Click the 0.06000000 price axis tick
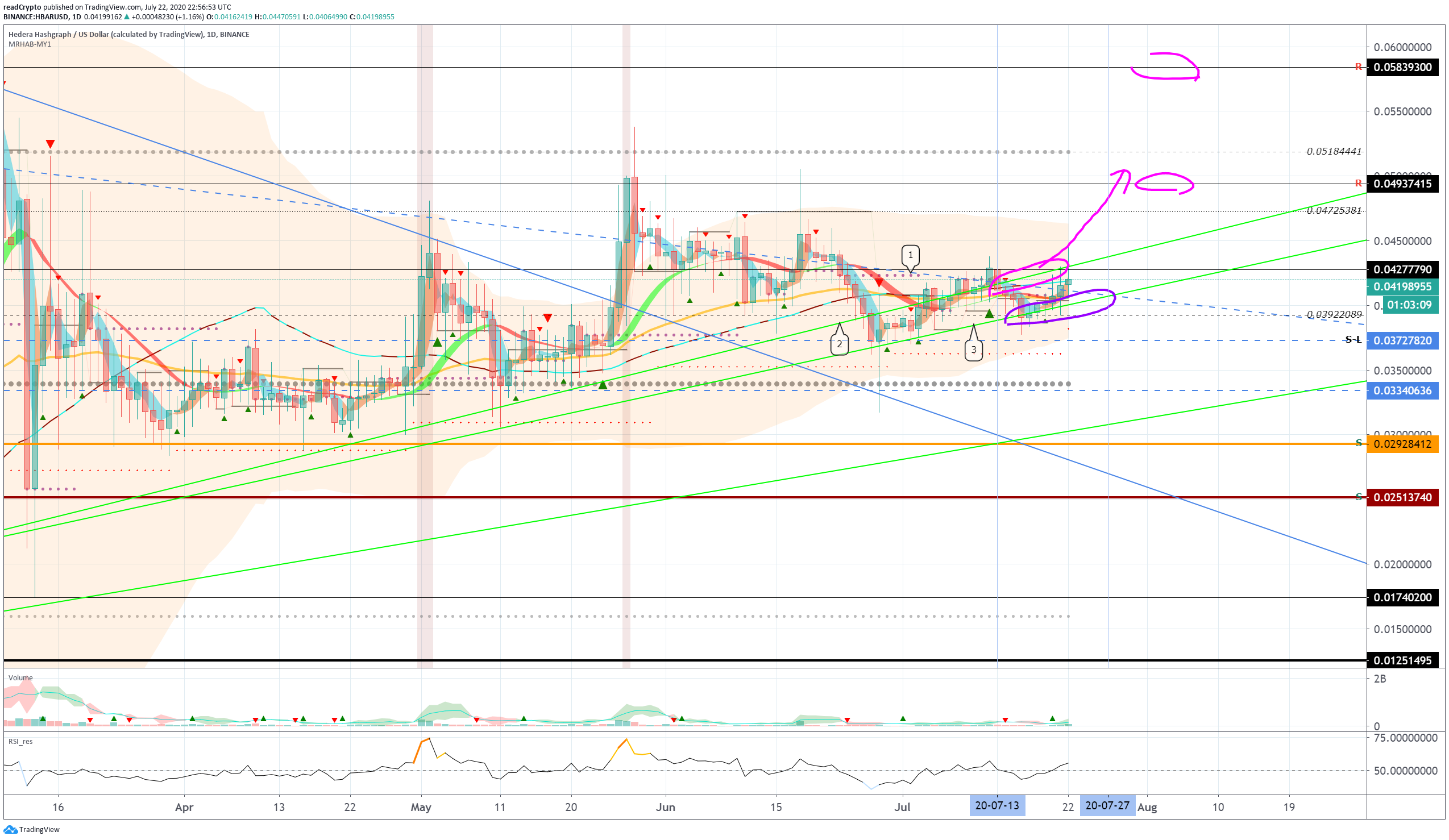 [1402, 47]
